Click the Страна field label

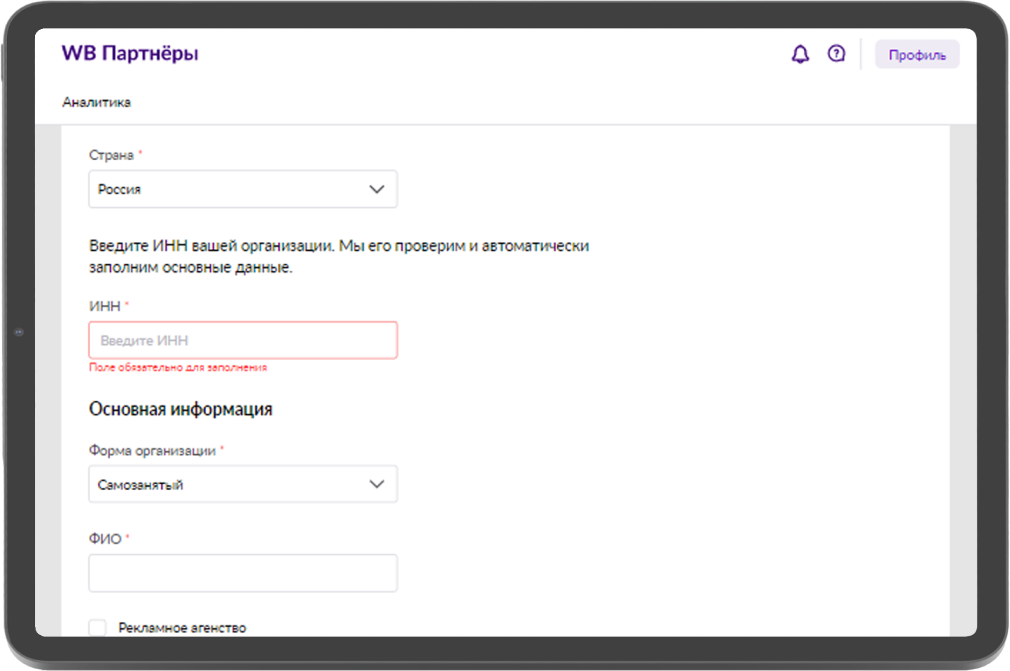(111, 155)
